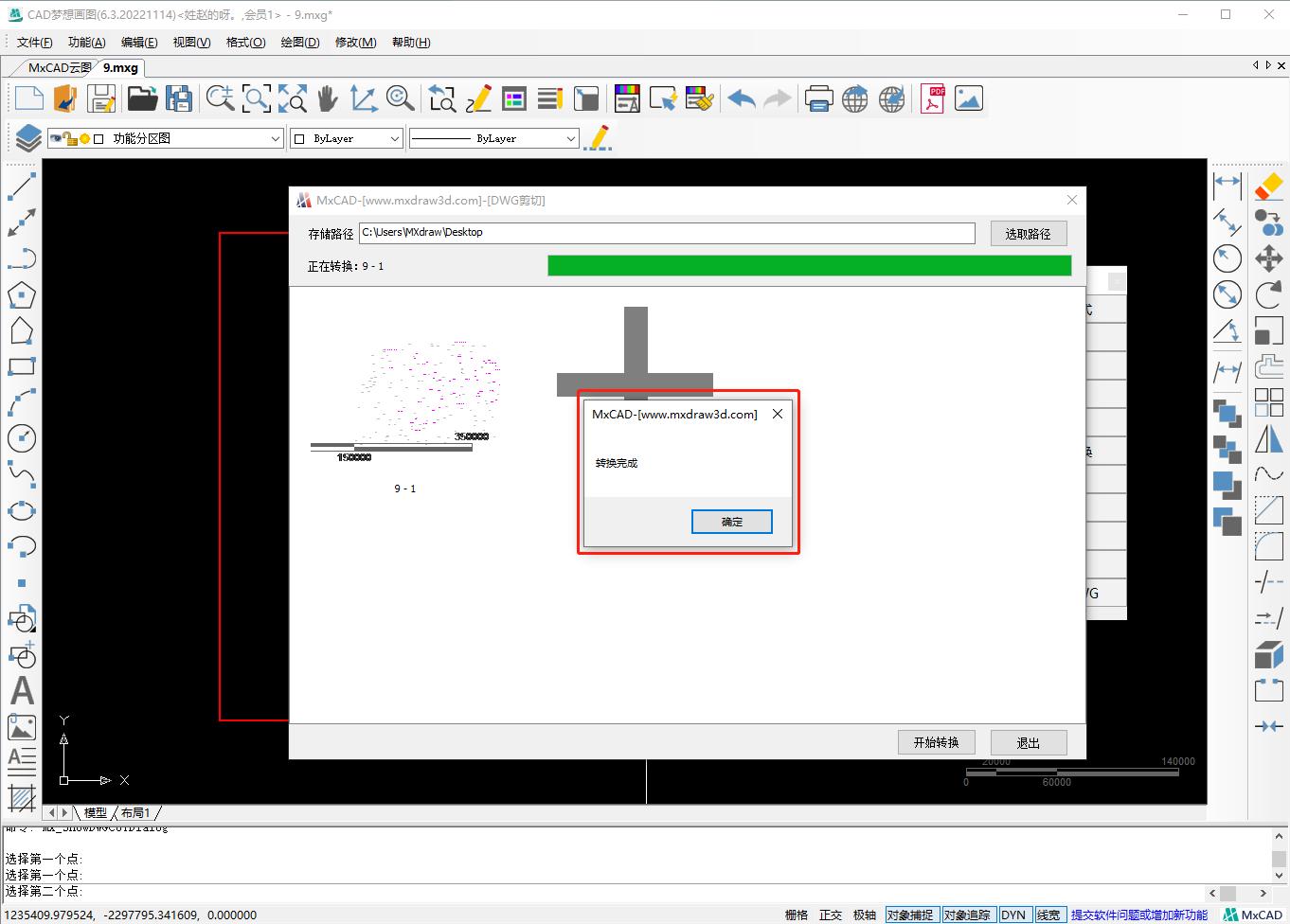The width and height of the screenshot is (1290, 924).
Task: Toggle 正交 orthogonal mode in status bar
Action: 831,915
